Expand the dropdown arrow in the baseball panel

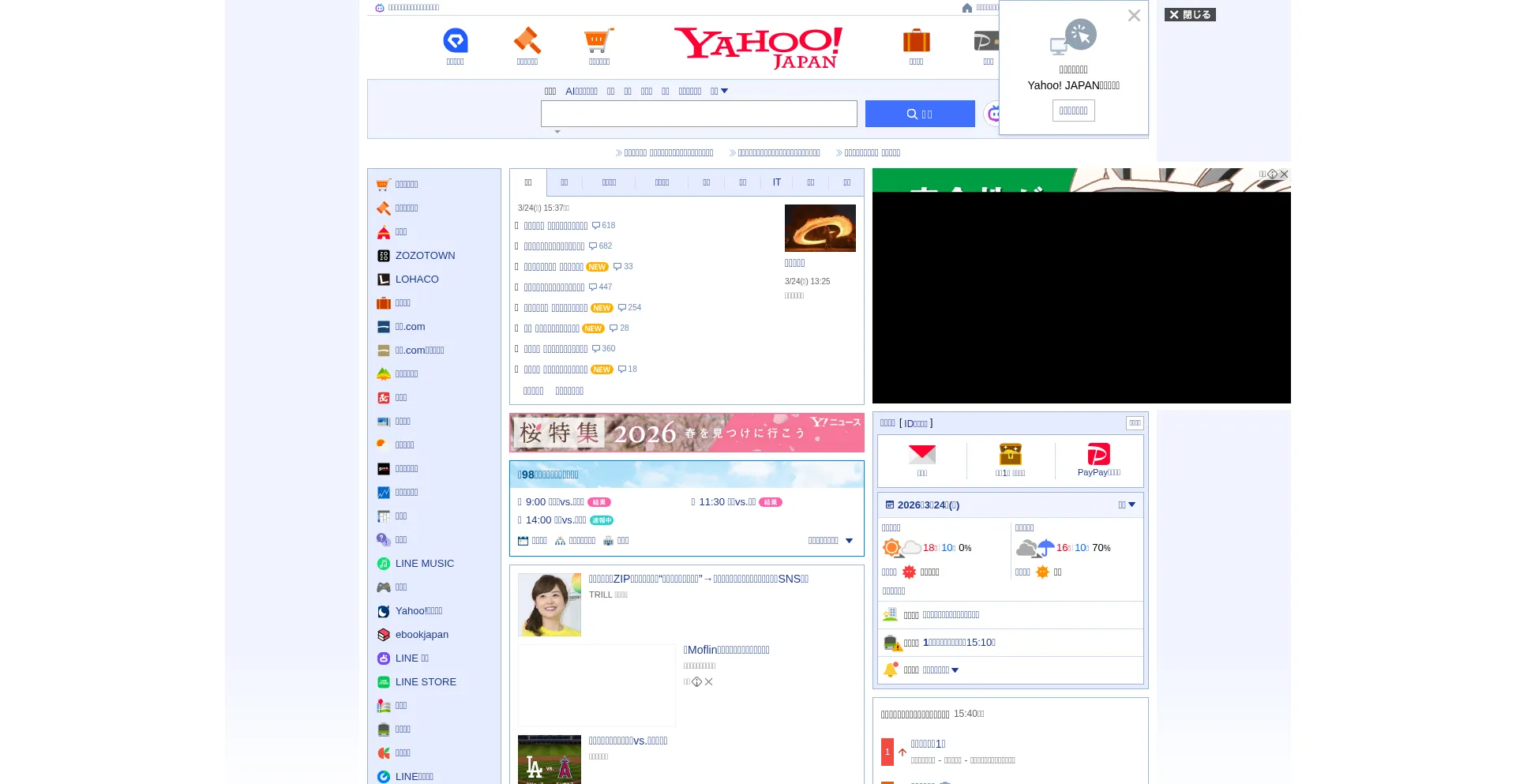tap(850, 541)
